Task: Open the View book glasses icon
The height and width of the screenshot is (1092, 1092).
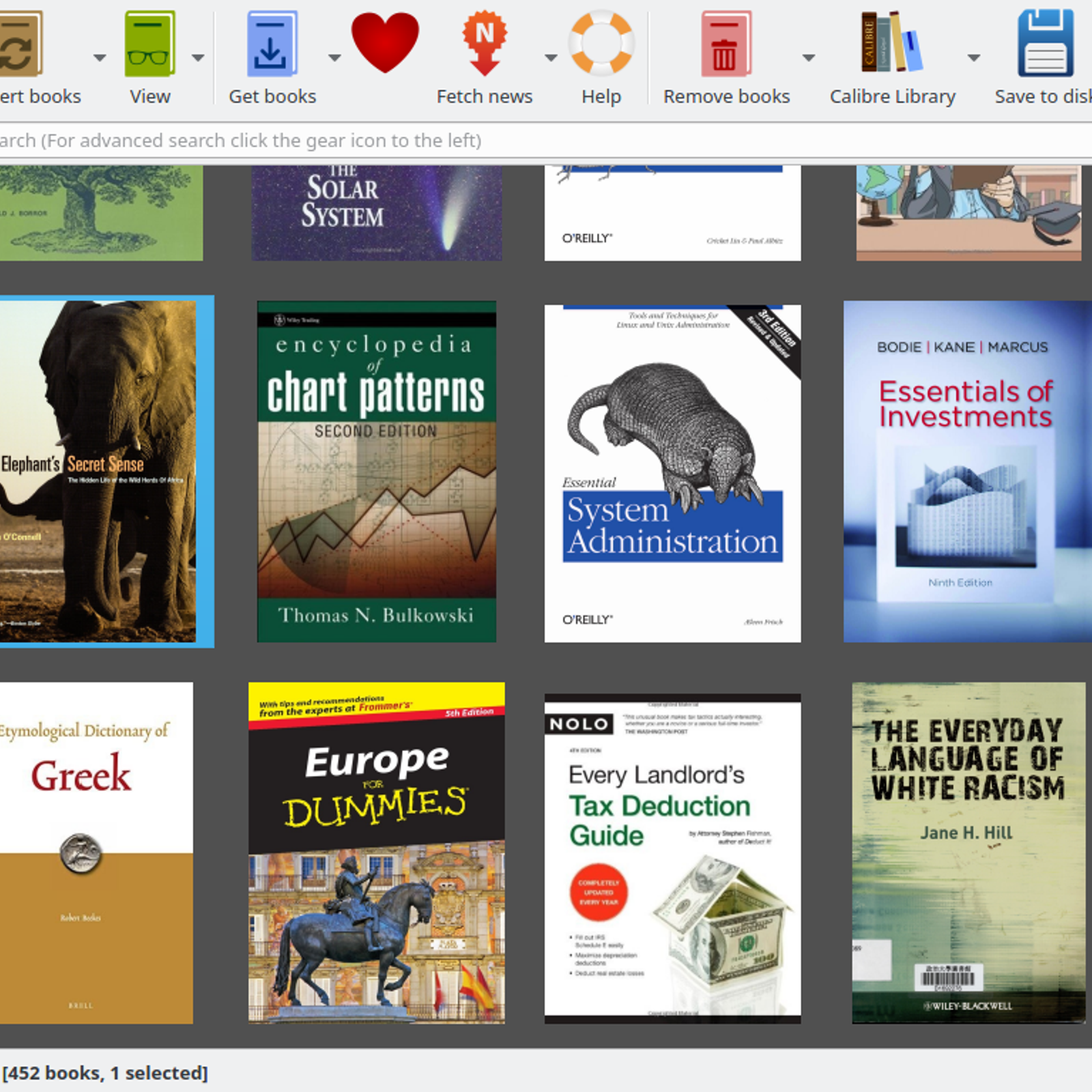Action: click(x=149, y=44)
